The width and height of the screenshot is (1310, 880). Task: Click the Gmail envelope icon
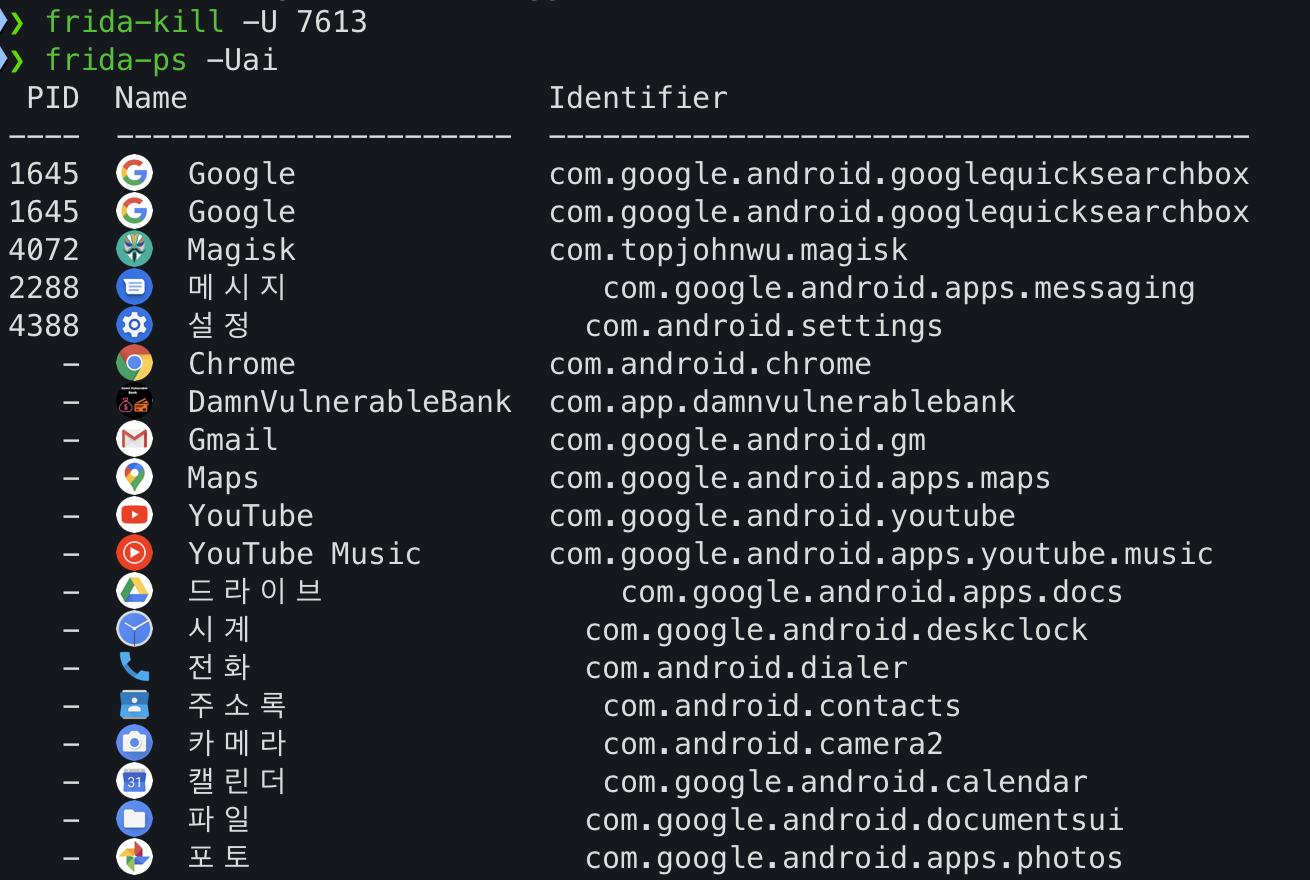(134, 440)
